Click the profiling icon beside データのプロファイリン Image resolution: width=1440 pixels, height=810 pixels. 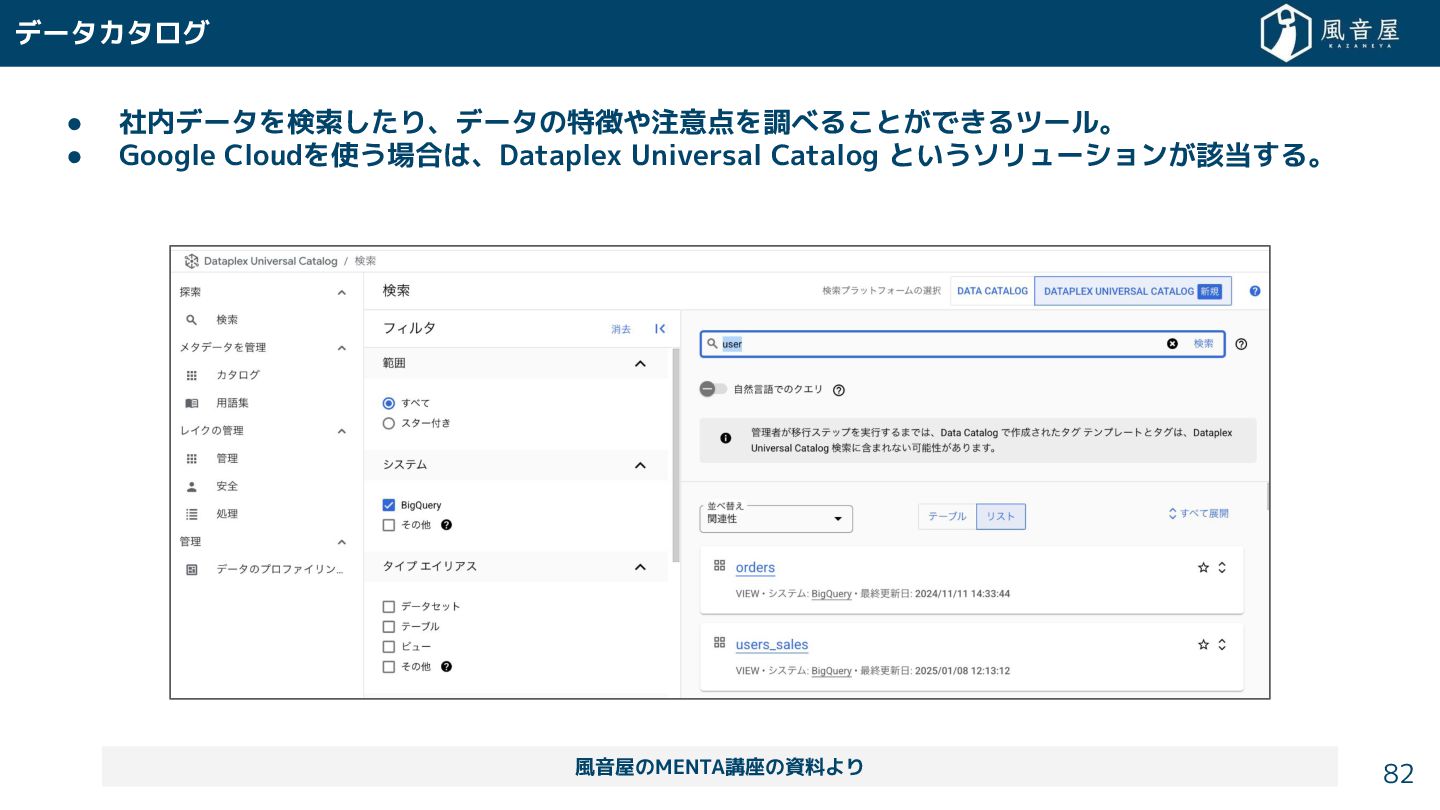click(192, 569)
